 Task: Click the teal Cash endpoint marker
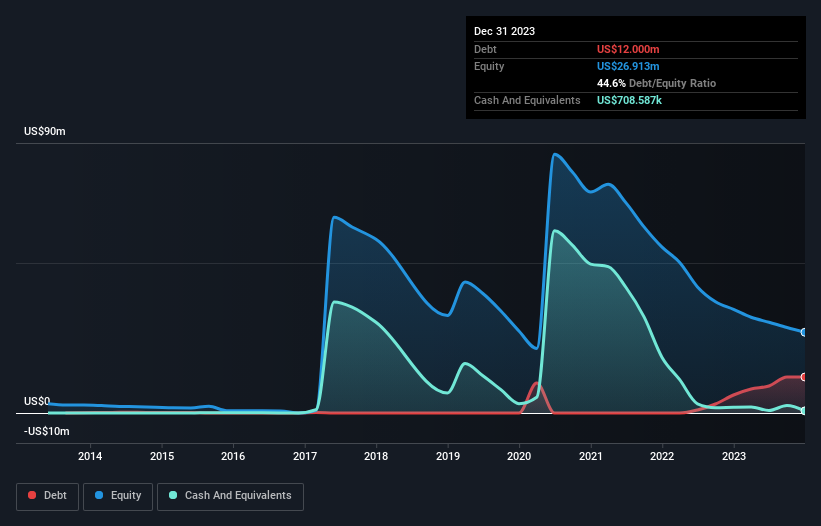pos(804,411)
